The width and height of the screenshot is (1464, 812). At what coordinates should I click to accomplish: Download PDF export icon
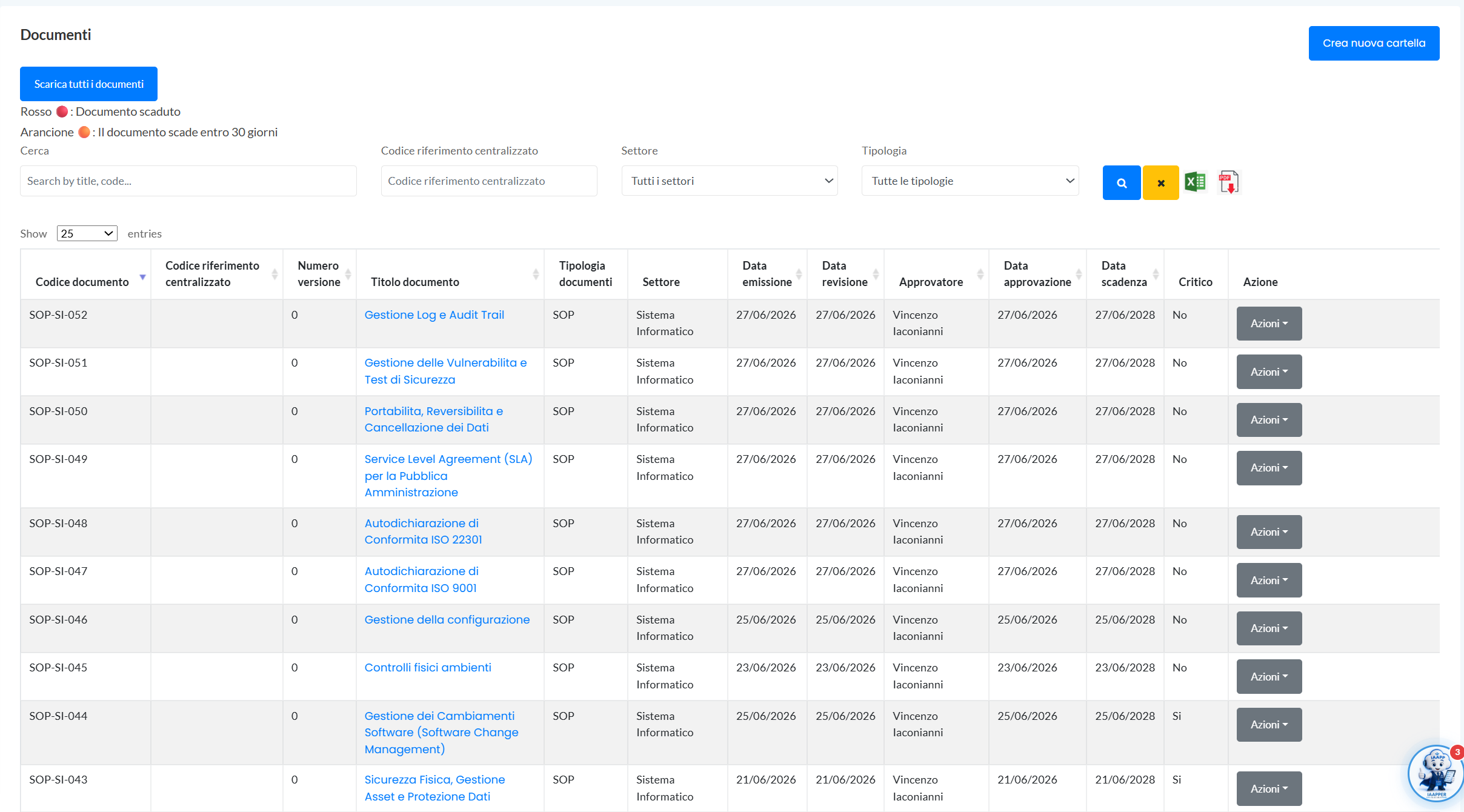tap(1228, 182)
